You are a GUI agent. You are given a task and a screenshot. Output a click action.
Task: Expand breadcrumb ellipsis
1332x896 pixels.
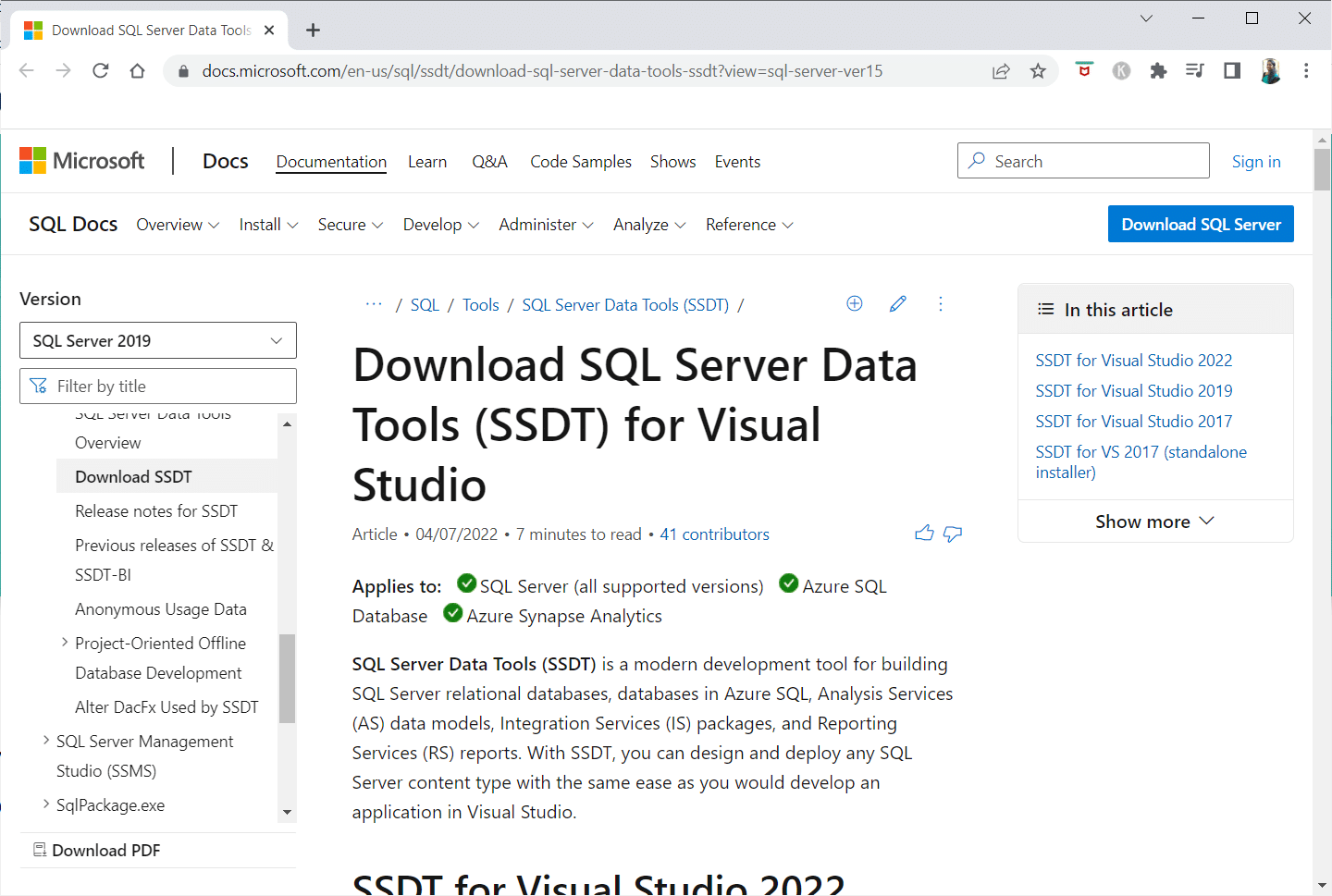pos(374,304)
